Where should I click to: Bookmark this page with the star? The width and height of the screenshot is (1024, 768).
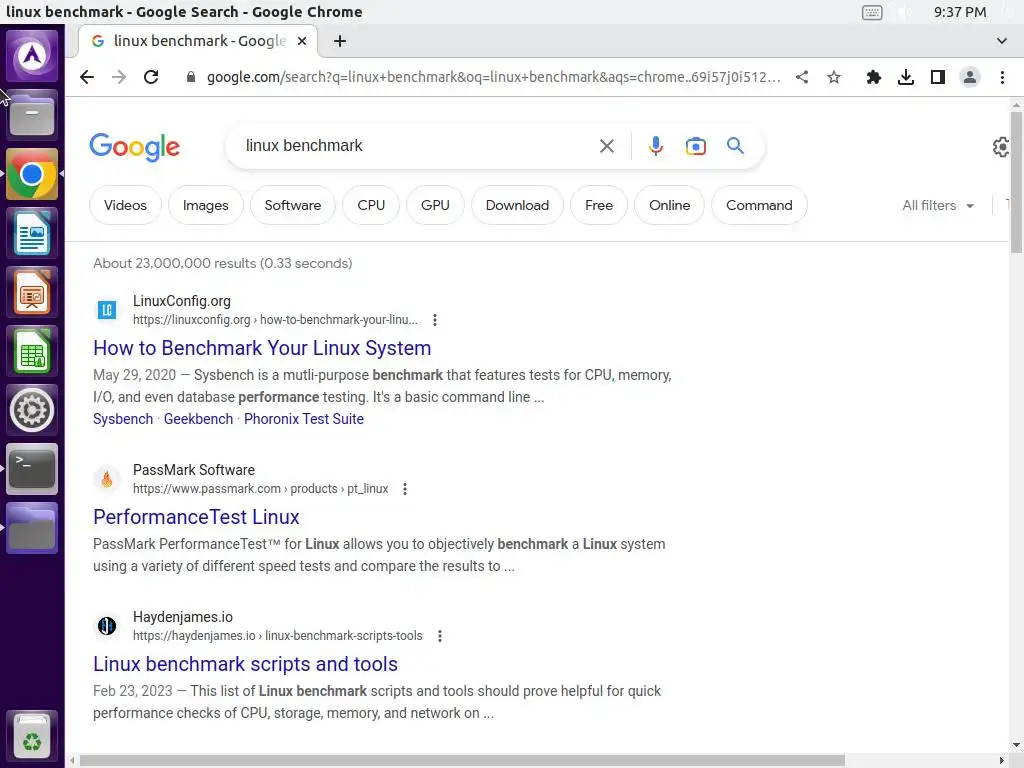pos(834,77)
